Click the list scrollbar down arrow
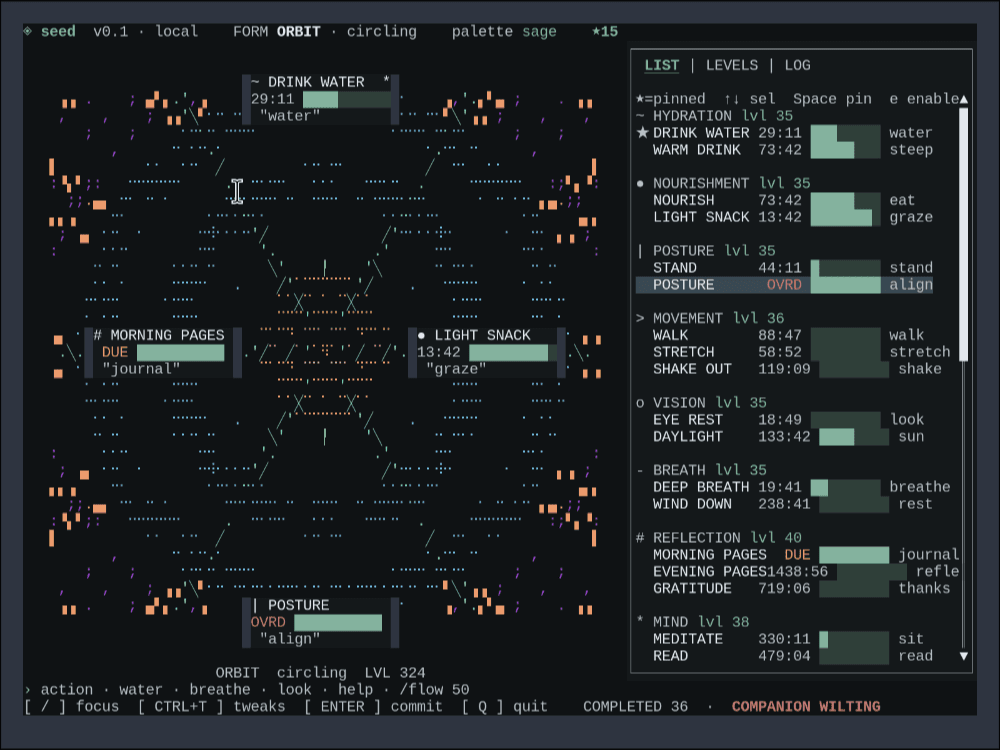1000x750 pixels. click(x=964, y=656)
